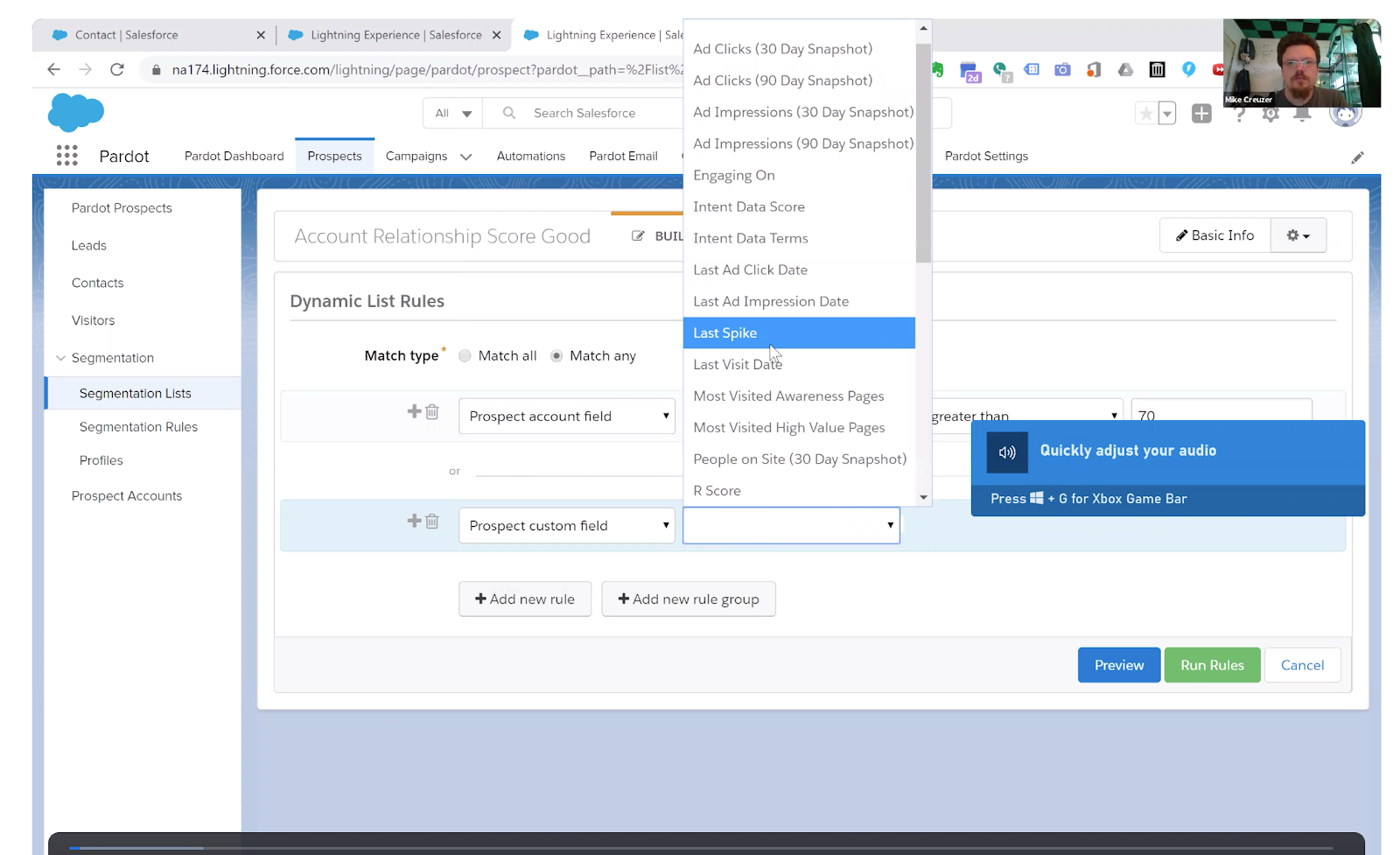Delete the Prospect custom field rule with its trash icon
The height and width of the screenshot is (855, 1400).
[432, 521]
